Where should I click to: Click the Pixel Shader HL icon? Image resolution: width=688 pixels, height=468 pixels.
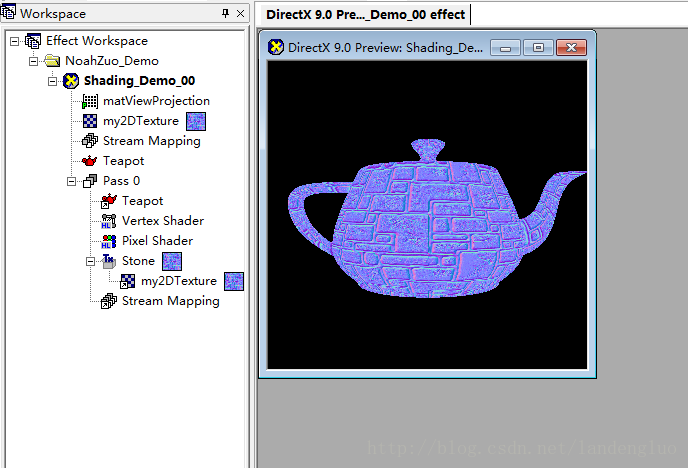[109, 241]
